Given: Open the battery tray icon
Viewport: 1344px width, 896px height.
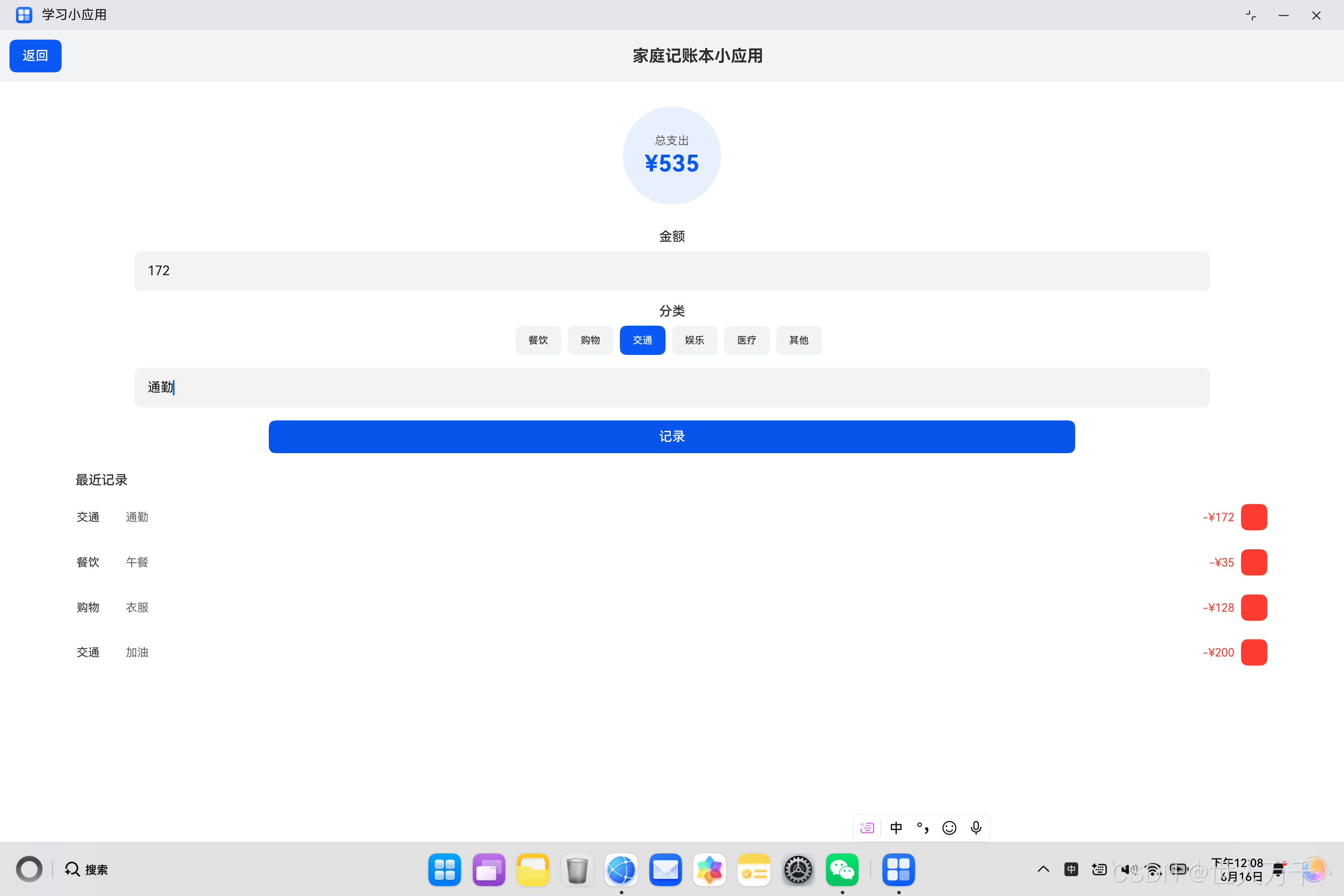Looking at the screenshot, I should [1179, 870].
